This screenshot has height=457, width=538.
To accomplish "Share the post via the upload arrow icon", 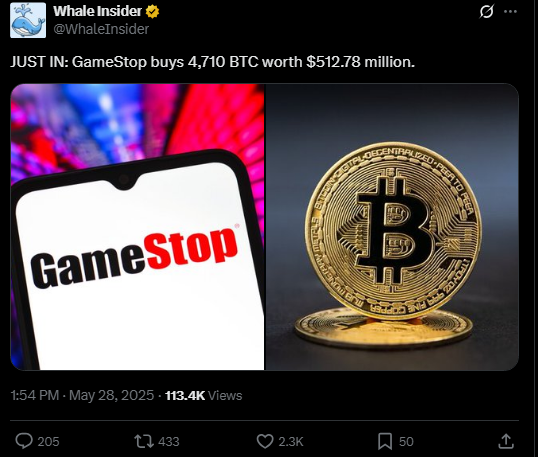I will click(x=506, y=441).
